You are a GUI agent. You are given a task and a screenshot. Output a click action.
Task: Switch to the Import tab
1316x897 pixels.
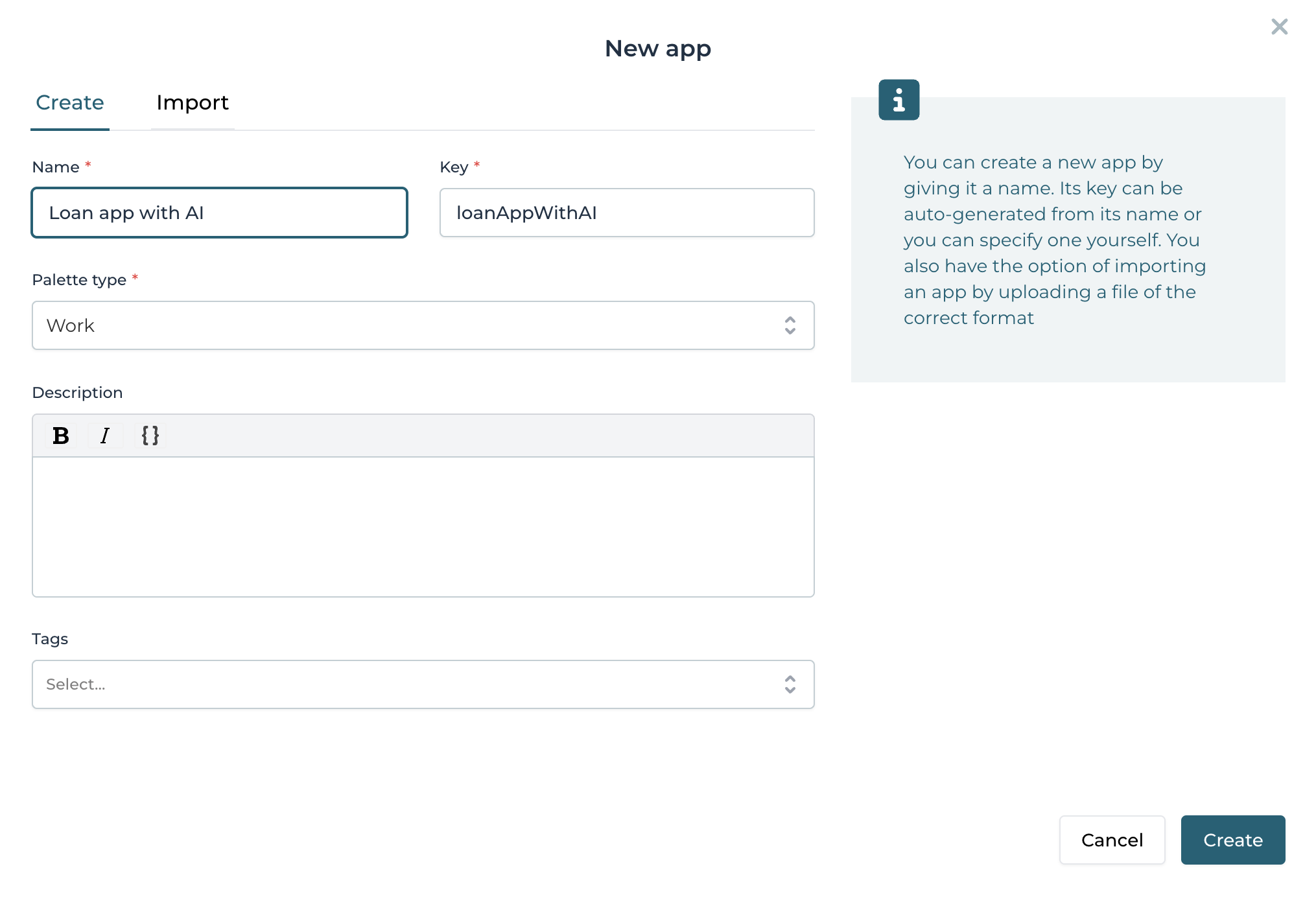point(192,102)
